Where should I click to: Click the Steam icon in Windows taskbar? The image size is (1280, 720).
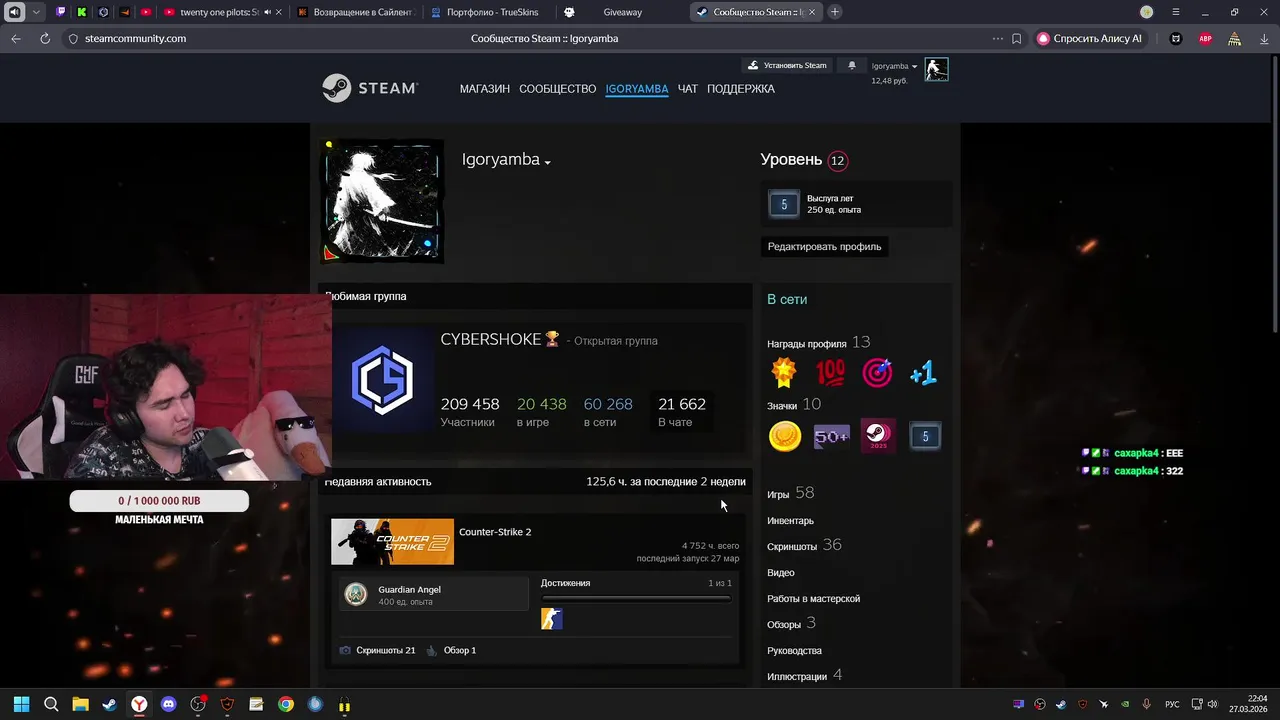coord(109,704)
